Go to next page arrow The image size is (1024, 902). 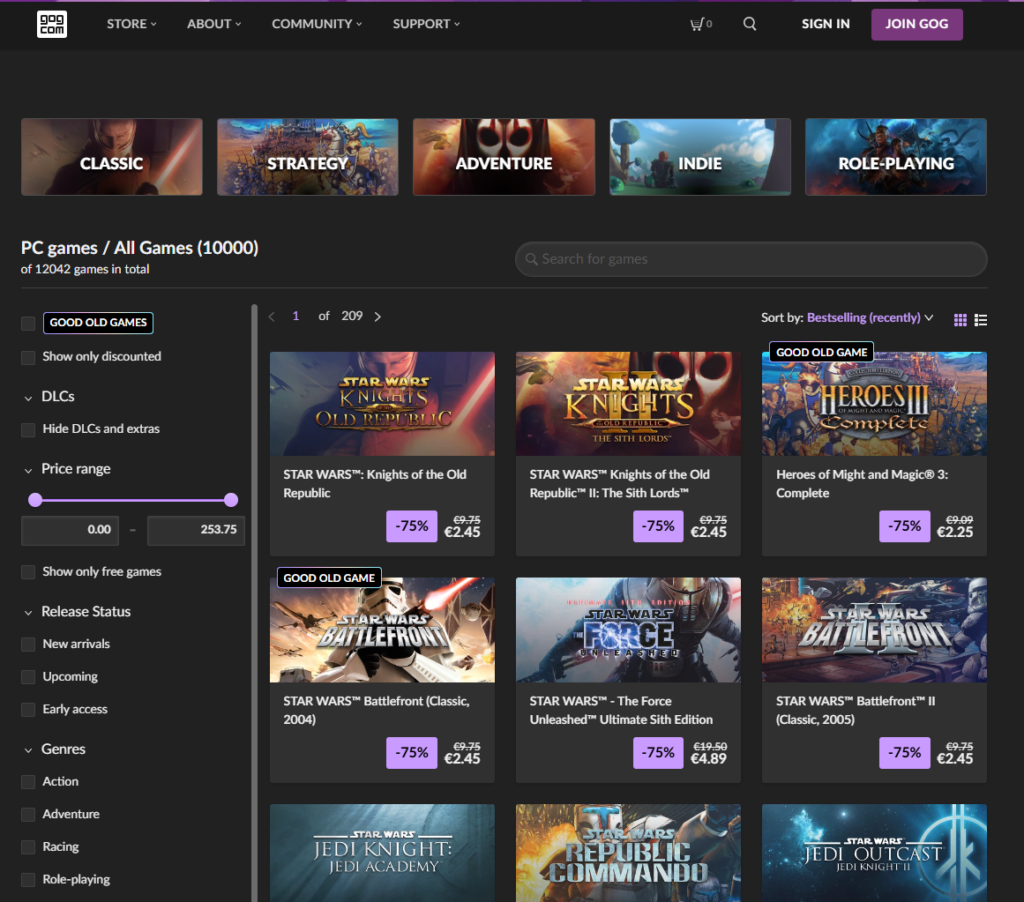pos(377,316)
